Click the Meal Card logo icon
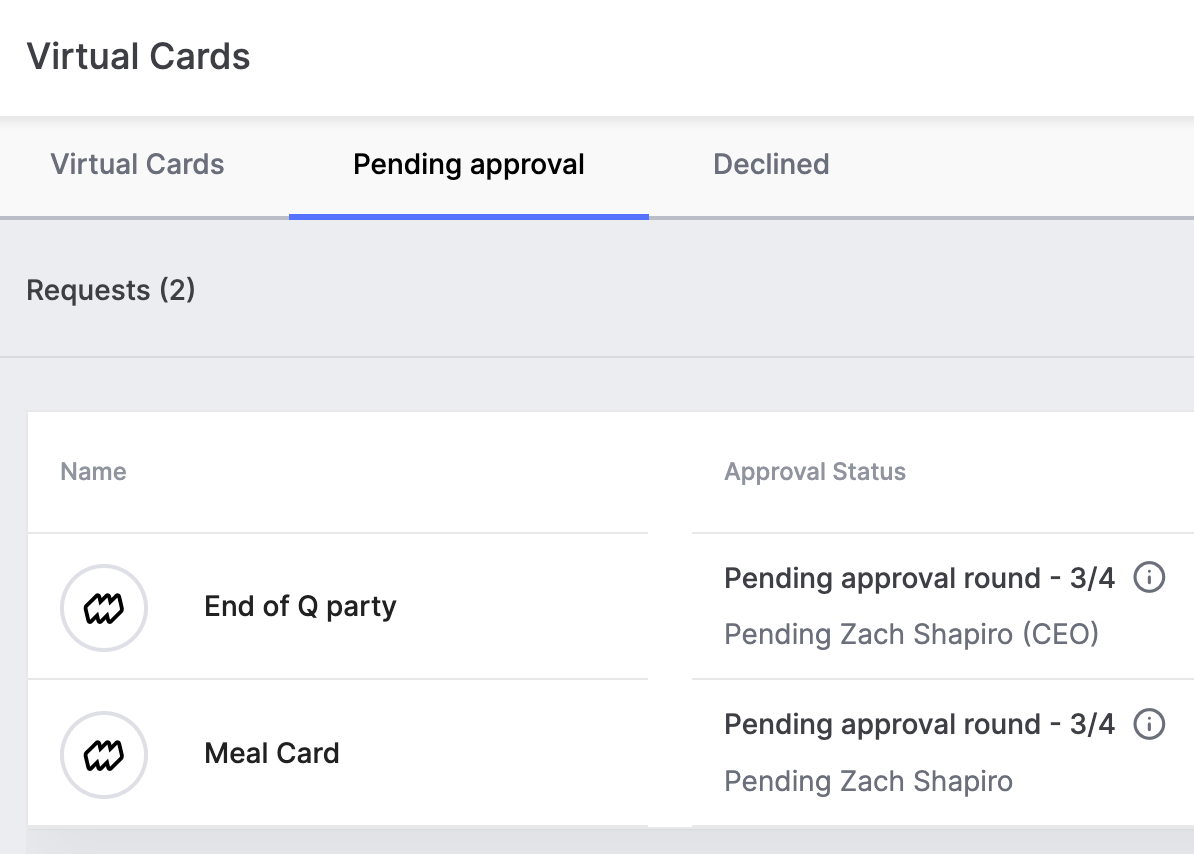Screen dimensions: 1194x854 [104, 754]
